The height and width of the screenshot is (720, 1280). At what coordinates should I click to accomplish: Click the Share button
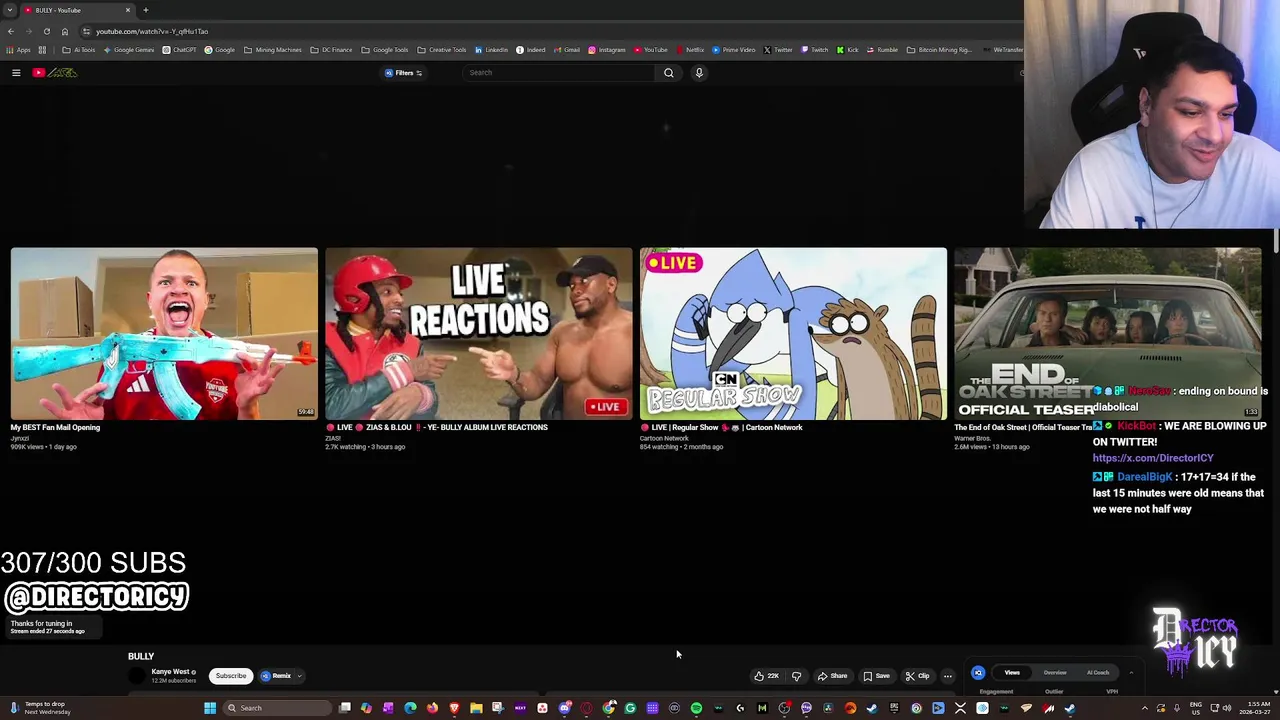tap(832, 676)
